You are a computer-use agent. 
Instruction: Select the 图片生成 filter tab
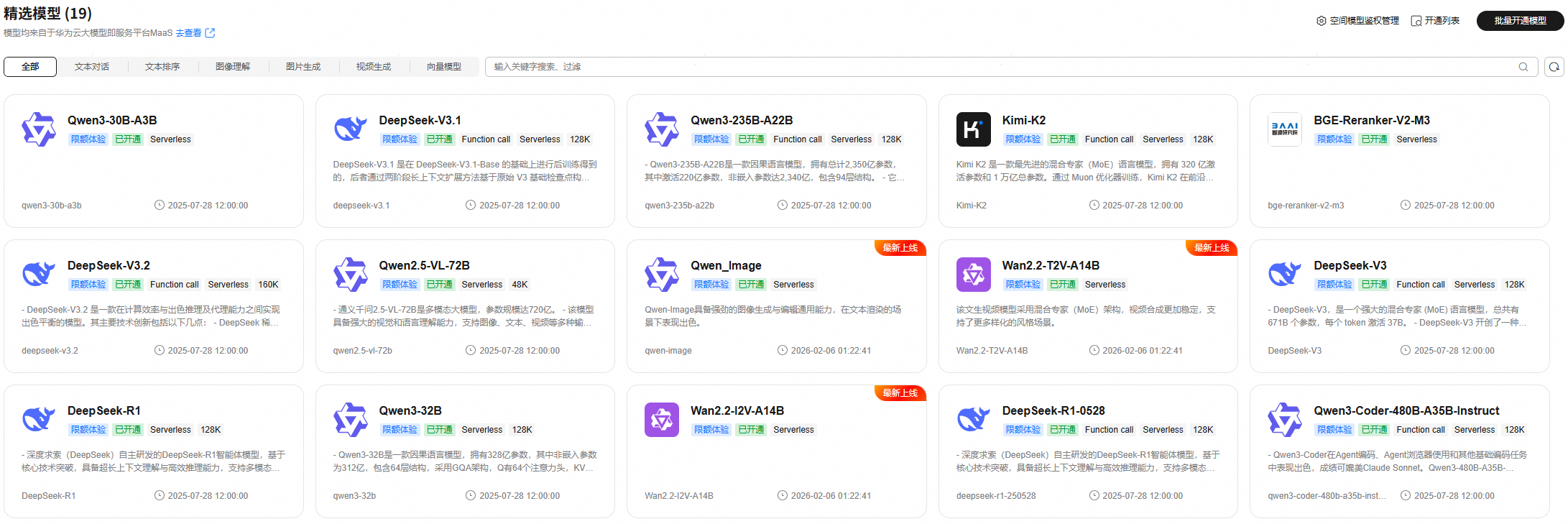303,67
